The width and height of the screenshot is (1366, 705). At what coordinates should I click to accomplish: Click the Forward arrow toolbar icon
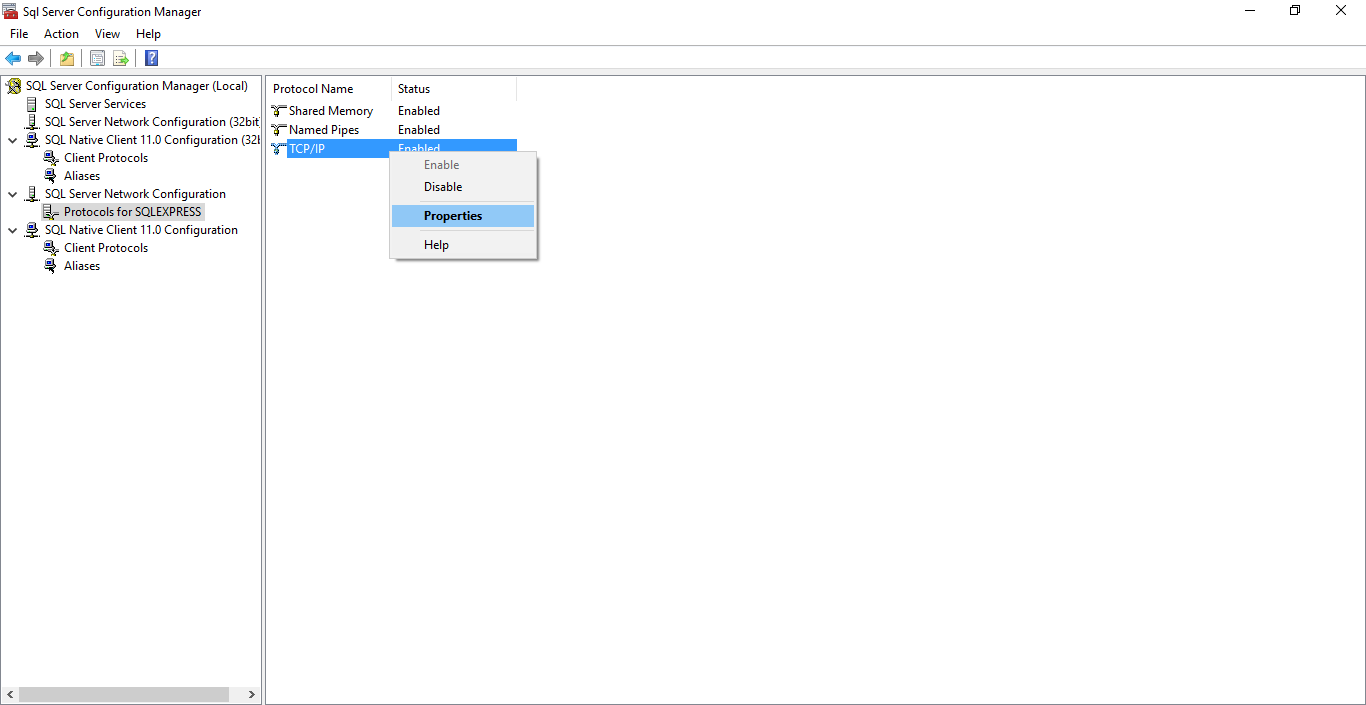click(x=36, y=58)
